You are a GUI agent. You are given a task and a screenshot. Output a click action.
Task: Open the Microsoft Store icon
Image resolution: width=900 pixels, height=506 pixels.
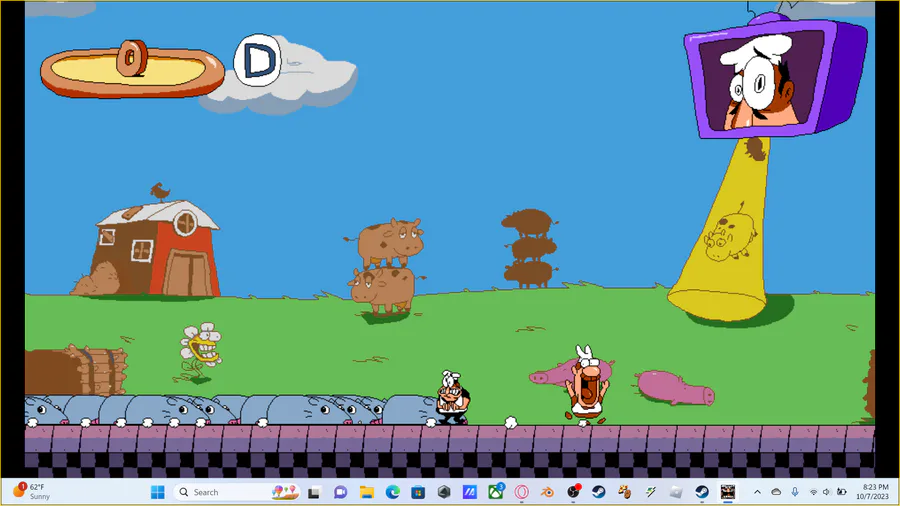point(418,492)
